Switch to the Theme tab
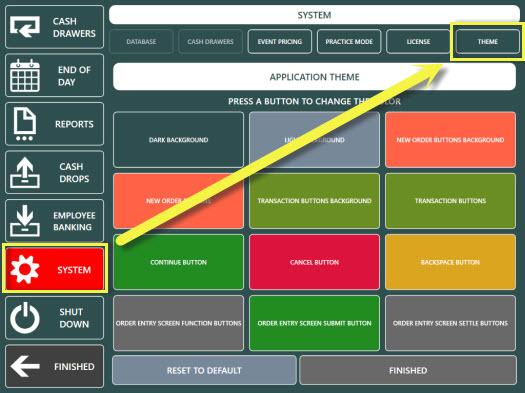The width and height of the screenshot is (525, 393). pyautogui.click(x=488, y=42)
